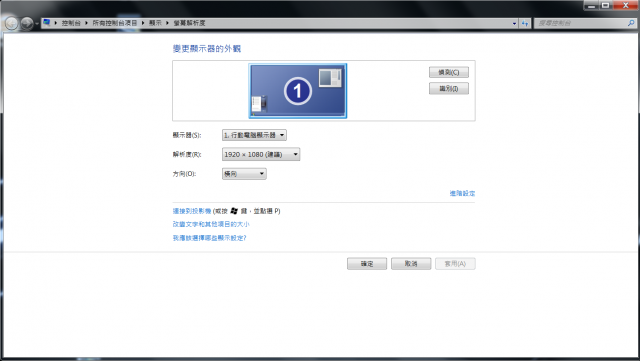
Task: Click the 改變文字和其他項目的大小 link
Action: click(211, 224)
